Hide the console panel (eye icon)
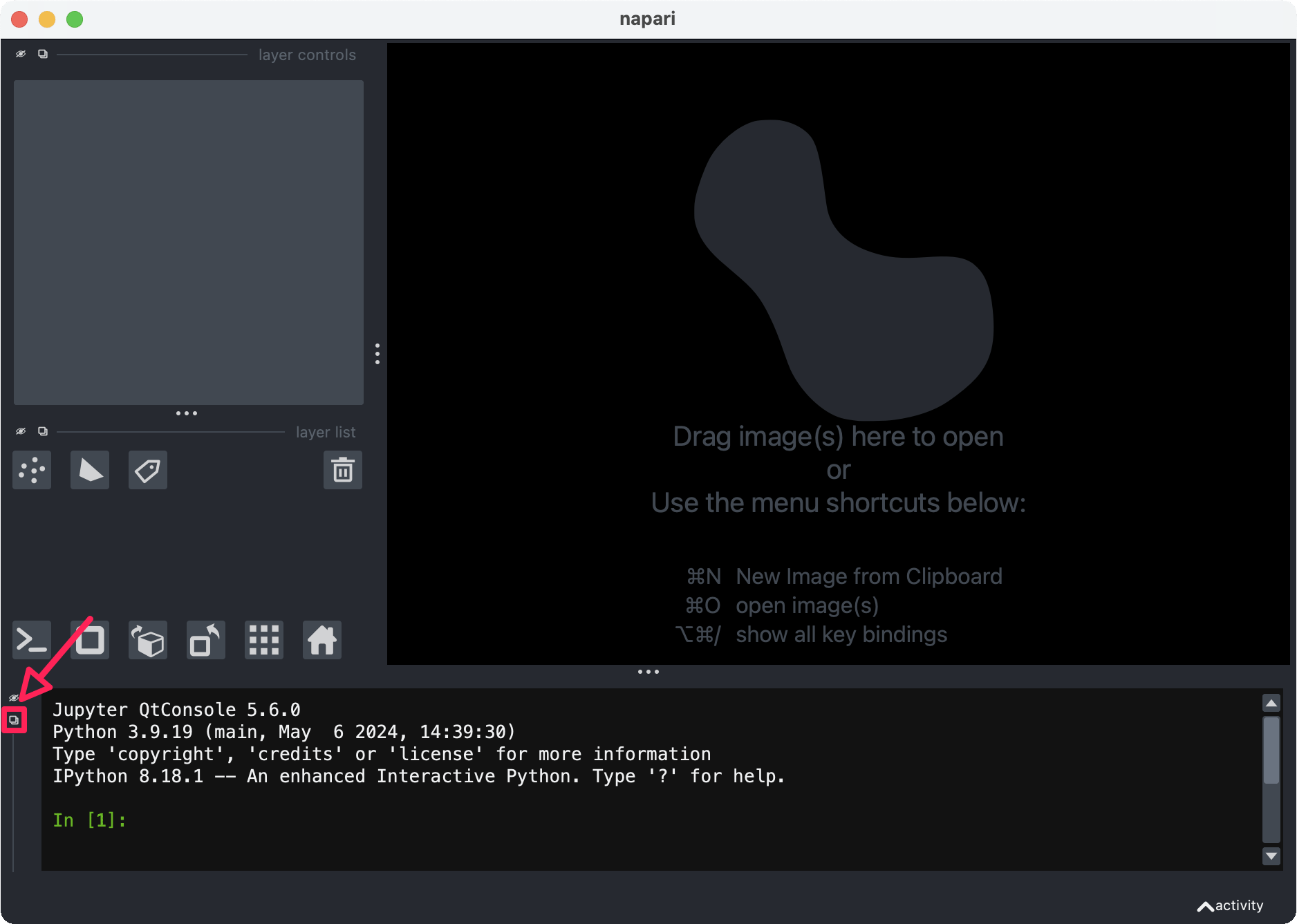1297x924 pixels. (x=14, y=698)
